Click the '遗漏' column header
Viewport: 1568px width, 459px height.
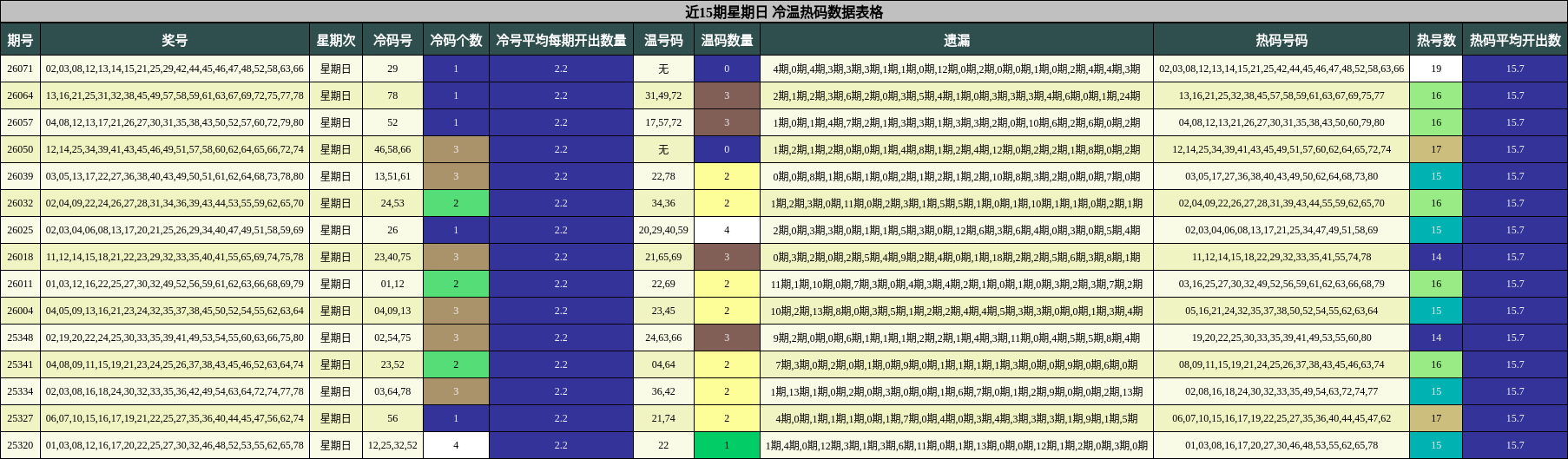tap(957, 40)
